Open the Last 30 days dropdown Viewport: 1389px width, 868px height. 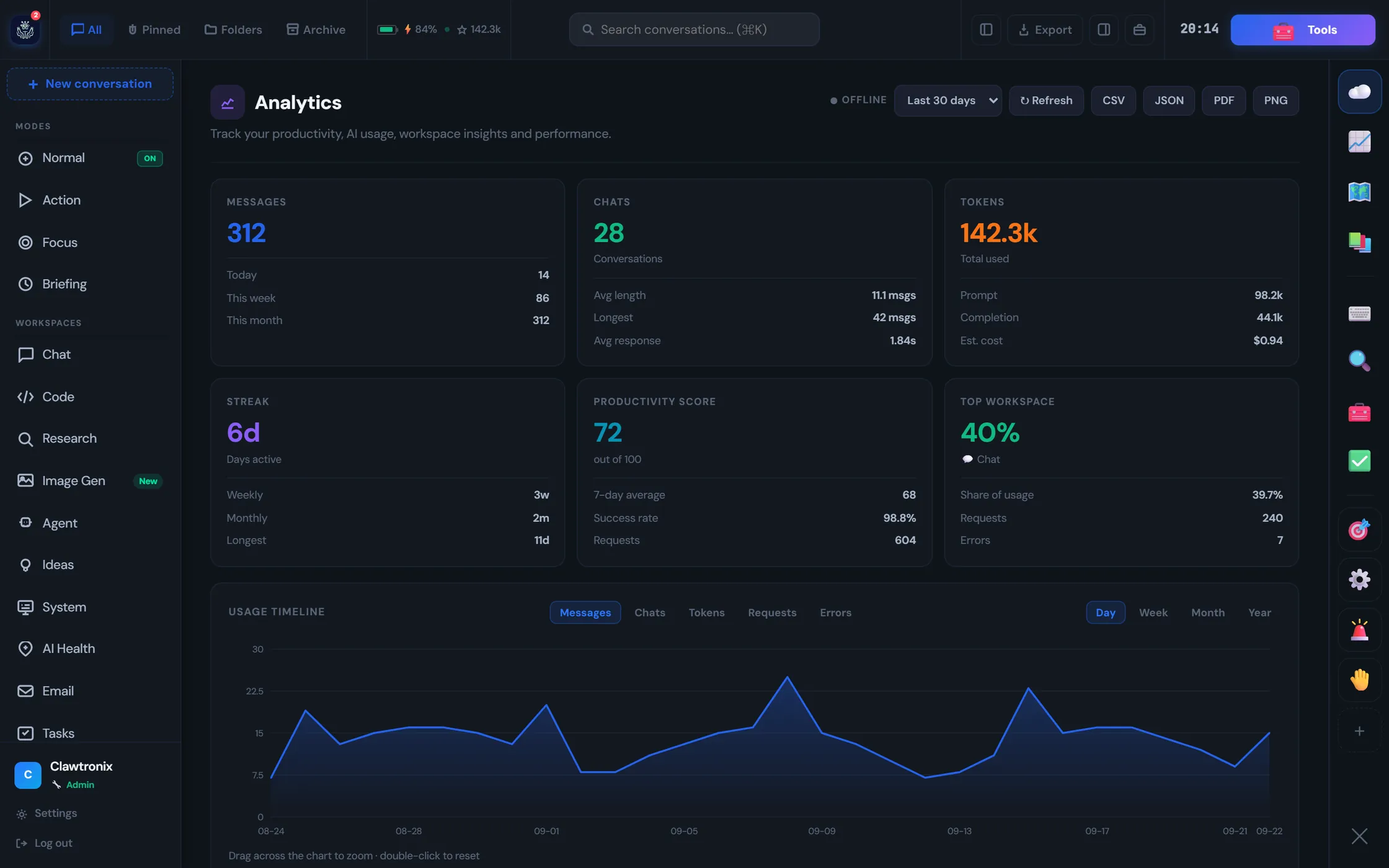pyautogui.click(x=947, y=100)
